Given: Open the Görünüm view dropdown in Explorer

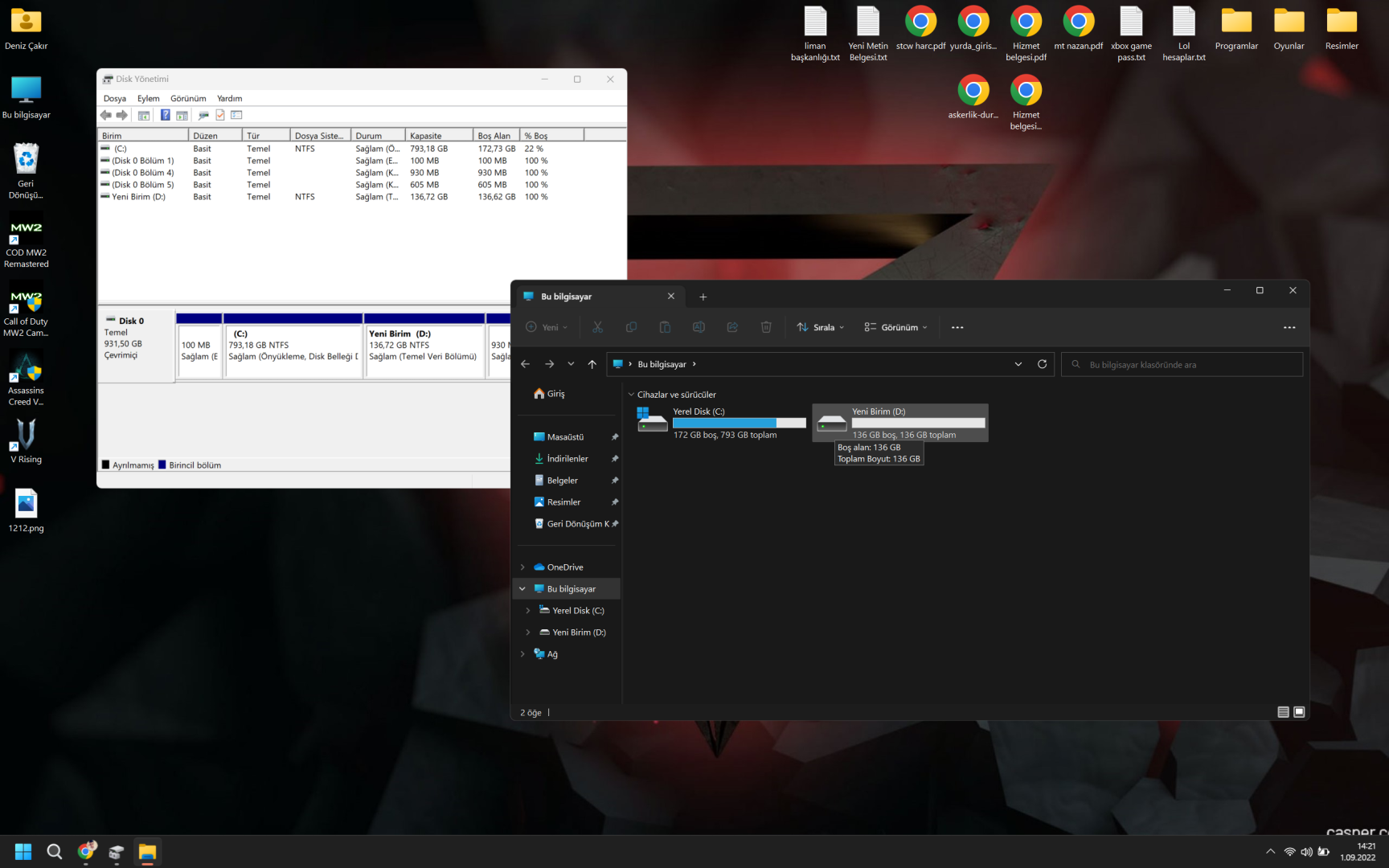Looking at the screenshot, I should click(x=896, y=327).
